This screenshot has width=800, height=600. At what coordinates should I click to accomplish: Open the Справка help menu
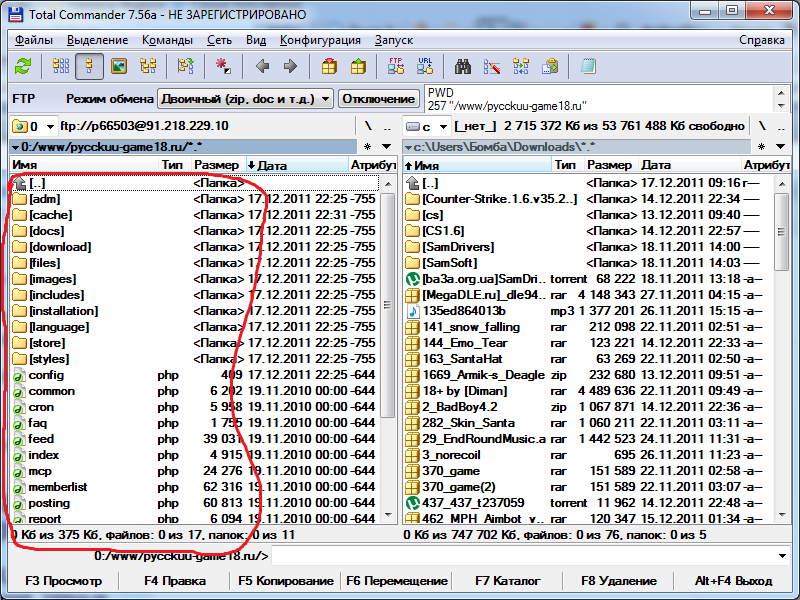click(x=762, y=40)
